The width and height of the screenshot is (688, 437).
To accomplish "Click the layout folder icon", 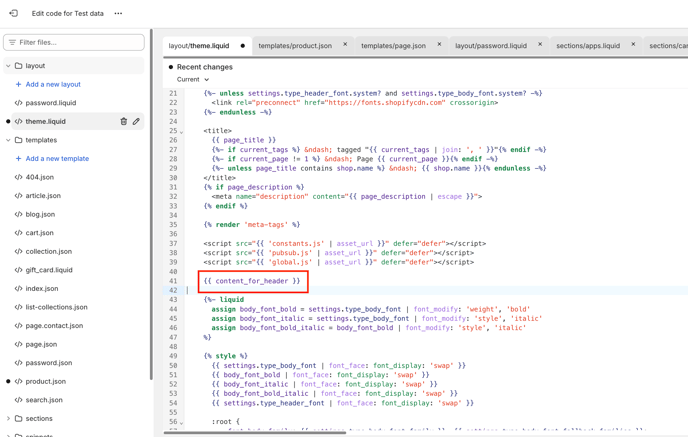I will 18,65.
